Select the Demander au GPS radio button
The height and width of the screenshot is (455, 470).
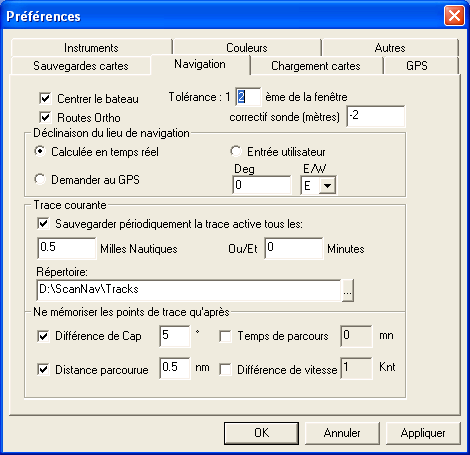click(40, 179)
